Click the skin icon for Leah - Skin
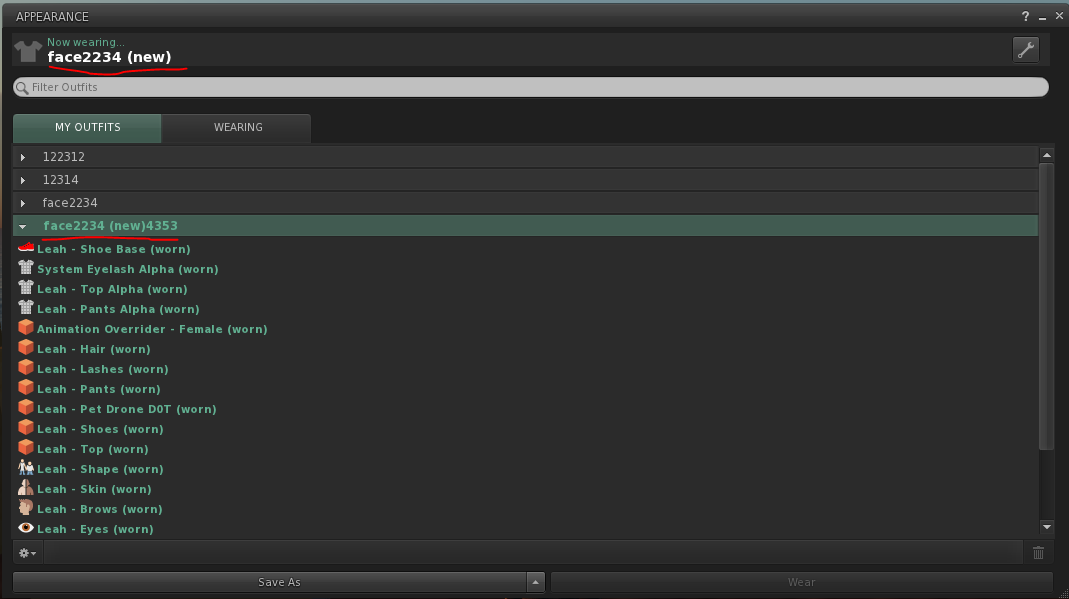Viewport: 1069px width, 599px height. pyautogui.click(x=25, y=488)
